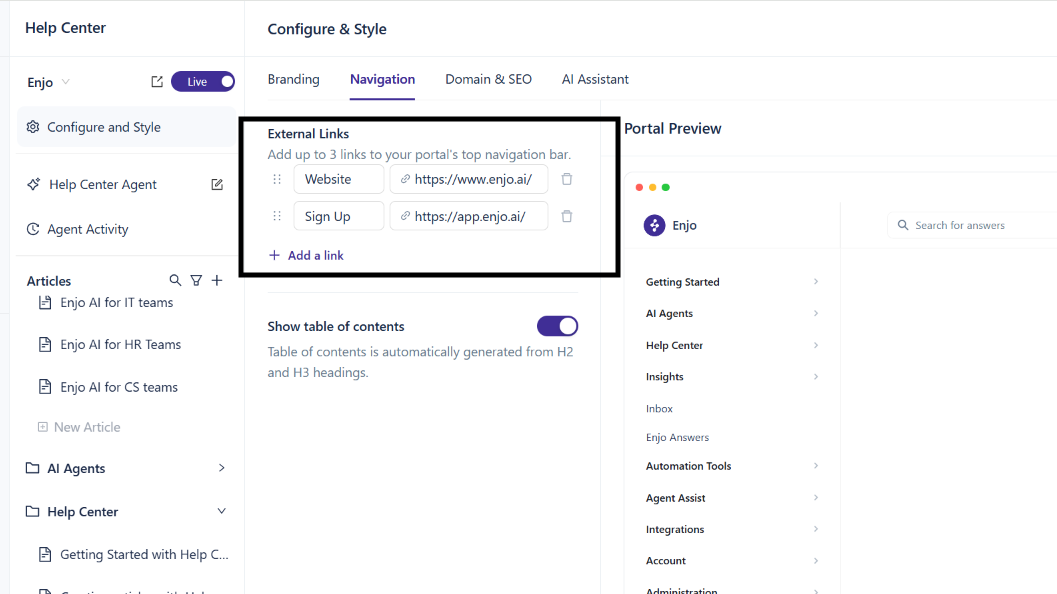This screenshot has width=1057, height=594.
Task: Open the articles filter icon
Action: pyautogui.click(x=196, y=280)
